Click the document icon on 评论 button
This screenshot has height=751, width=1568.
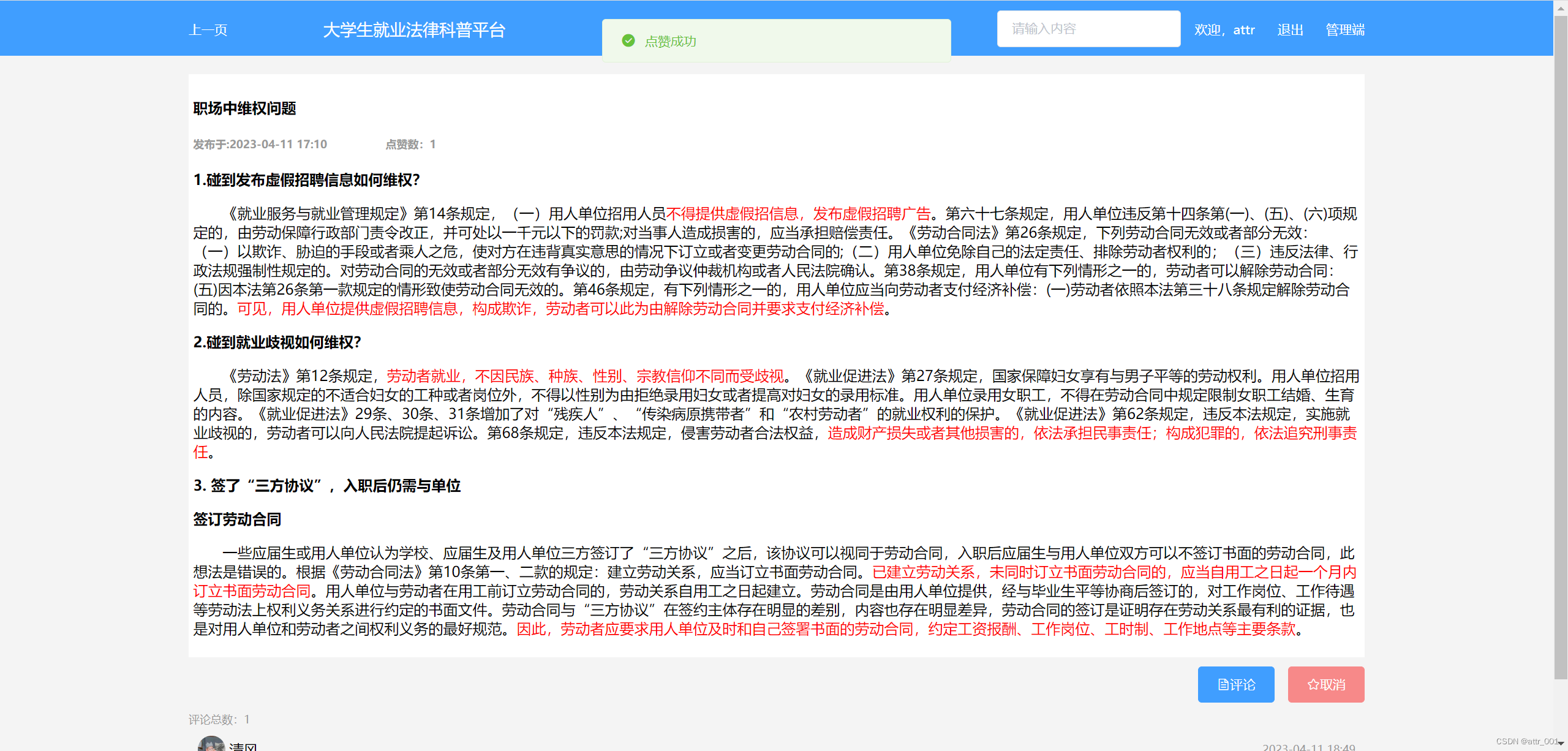pos(1223,685)
